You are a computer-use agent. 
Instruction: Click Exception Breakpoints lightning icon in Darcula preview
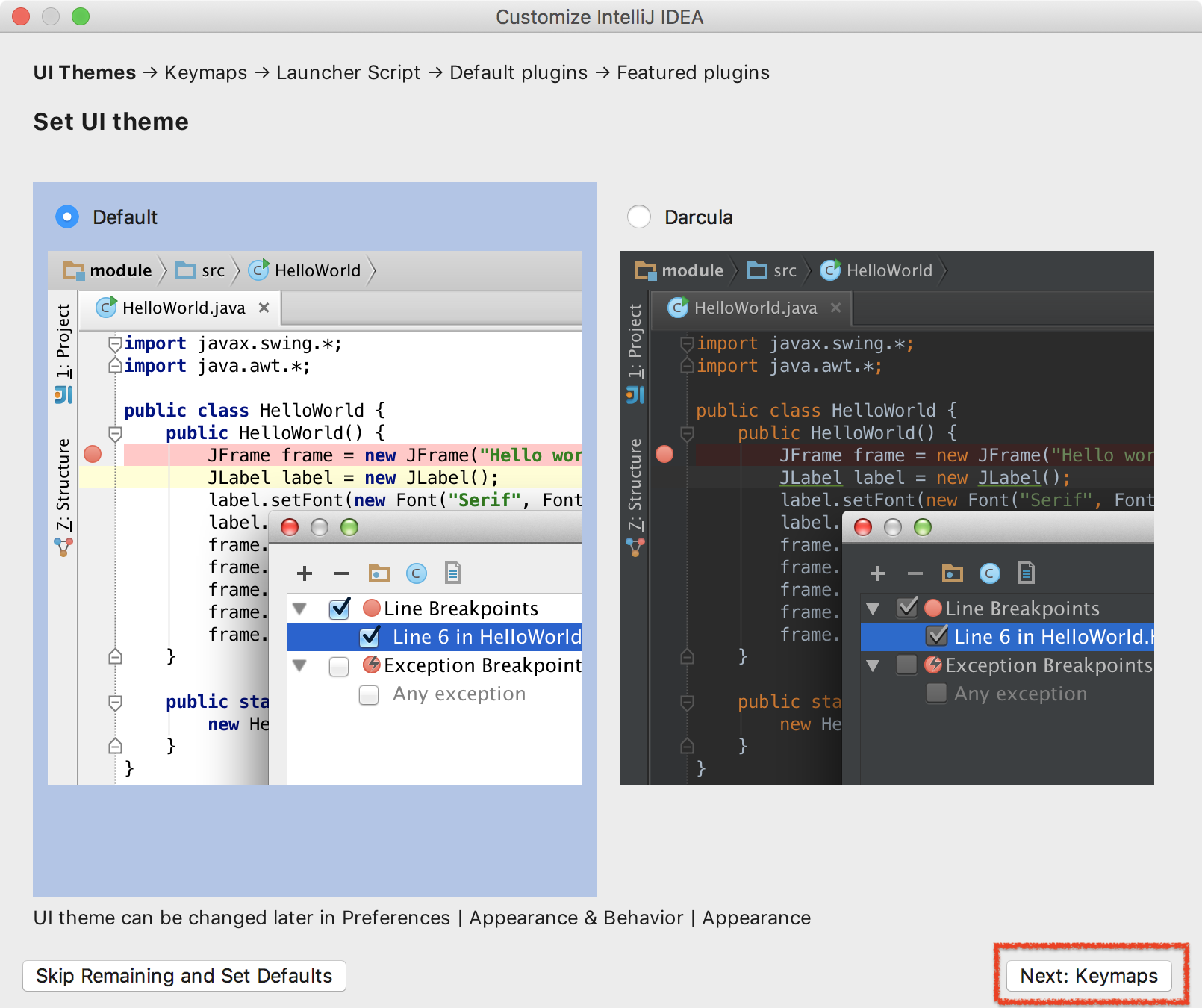coord(933,664)
